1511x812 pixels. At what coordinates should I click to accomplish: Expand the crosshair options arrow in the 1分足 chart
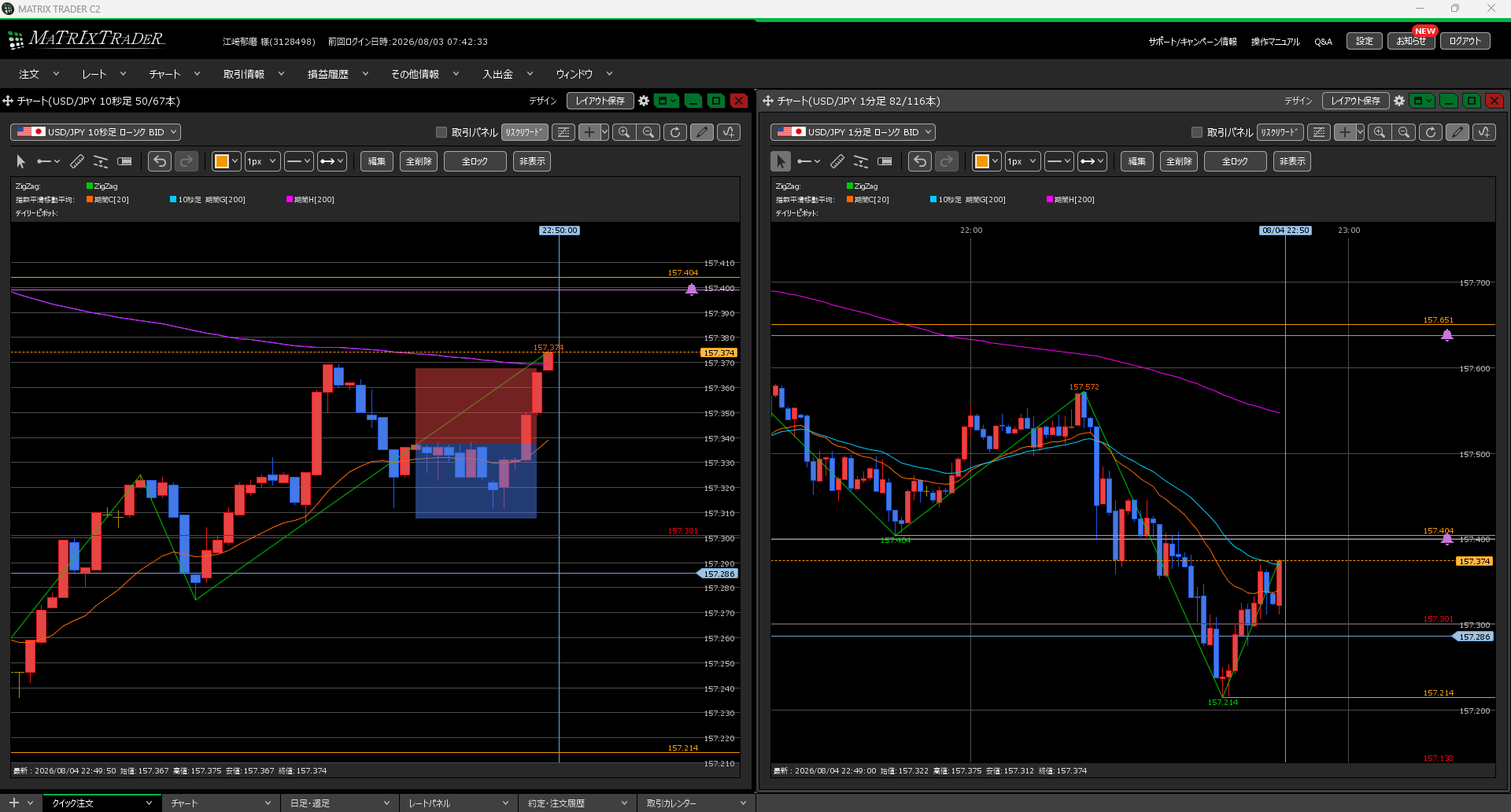(x=1360, y=132)
